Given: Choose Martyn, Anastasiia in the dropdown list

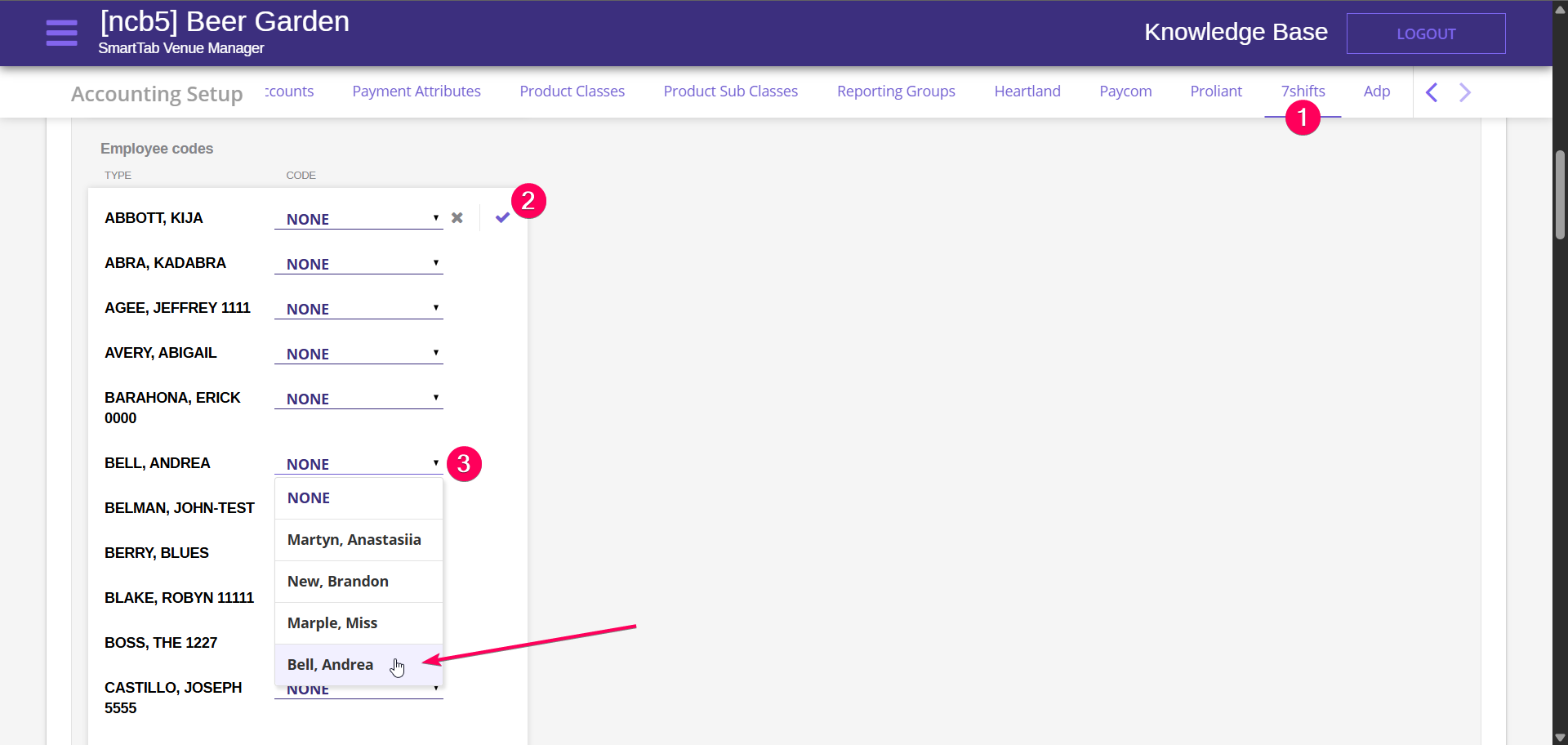Looking at the screenshot, I should pos(354,540).
